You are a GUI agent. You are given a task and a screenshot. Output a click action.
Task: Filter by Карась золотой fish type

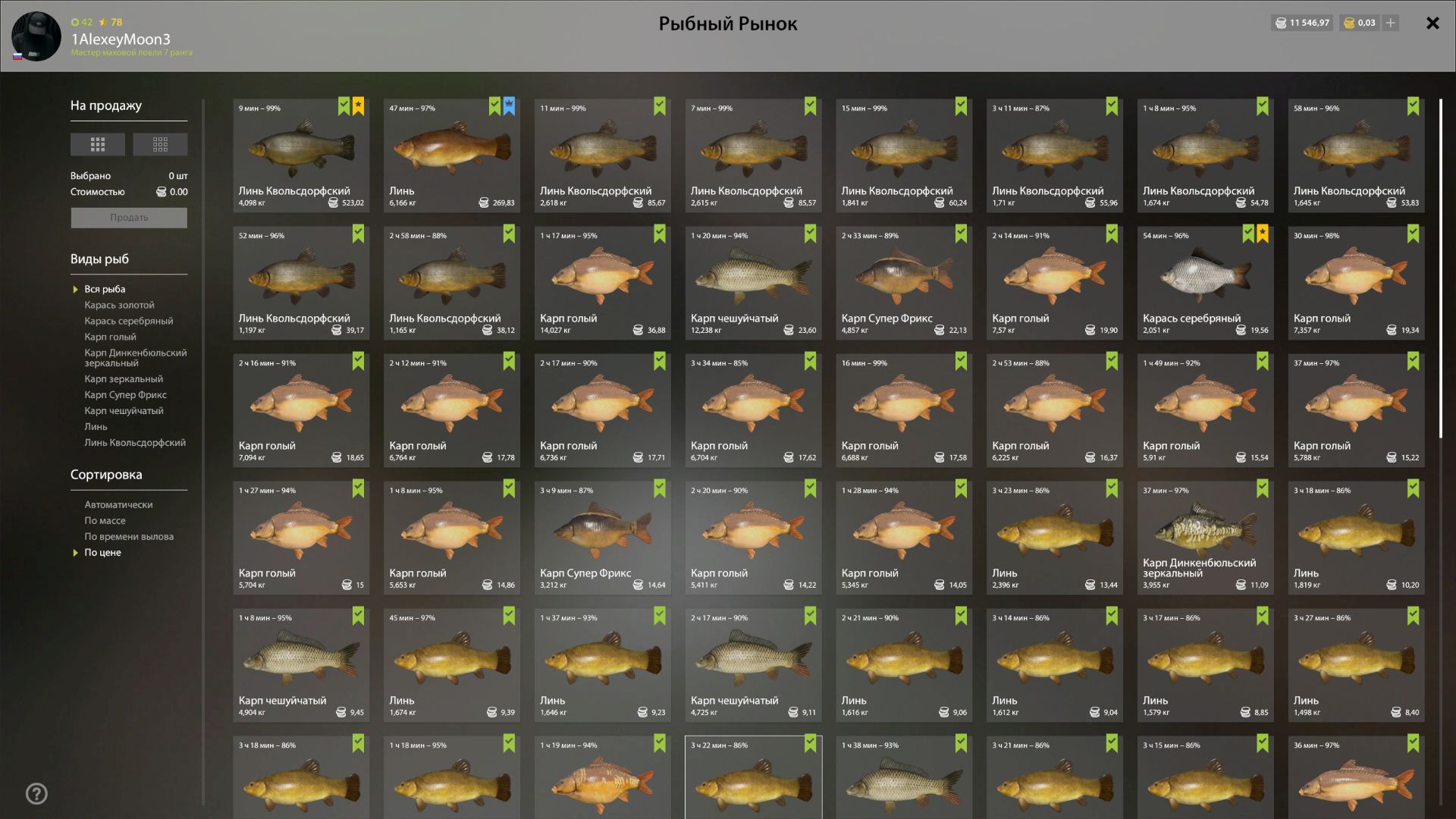click(x=119, y=305)
